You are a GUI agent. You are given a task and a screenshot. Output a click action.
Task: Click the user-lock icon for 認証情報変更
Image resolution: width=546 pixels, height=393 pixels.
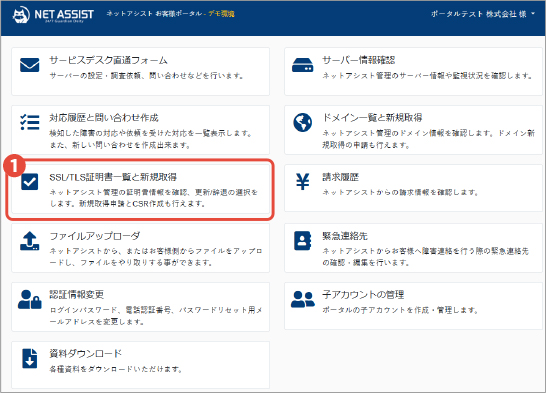(x=30, y=299)
